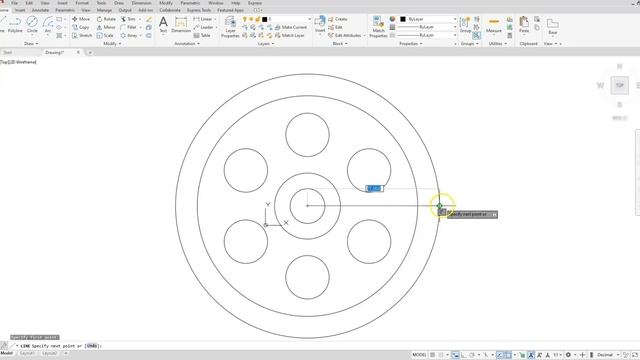Click the layer color black swatch
This screenshot has height=360, width=640.
click(x=264, y=19)
